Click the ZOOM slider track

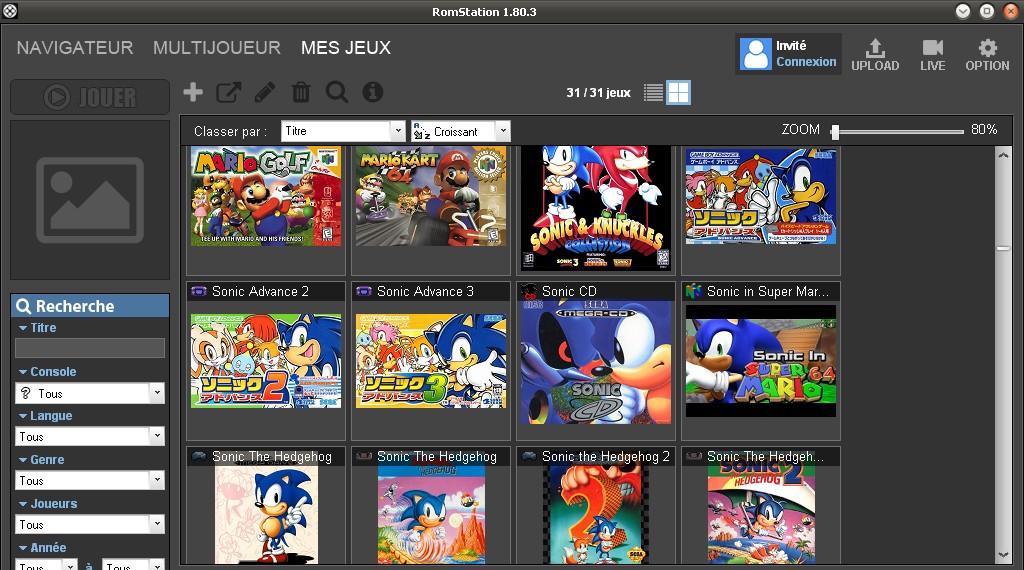tap(899, 132)
